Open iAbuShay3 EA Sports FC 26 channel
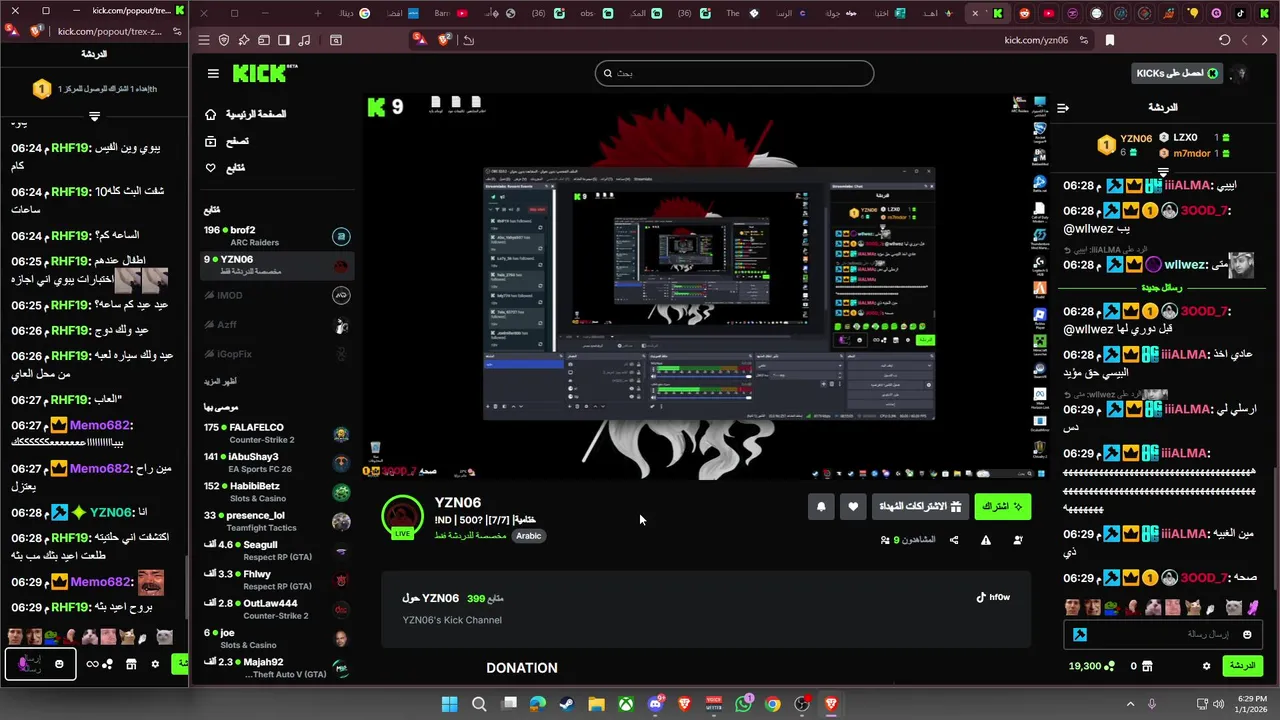The image size is (1280, 720). click(x=276, y=463)
